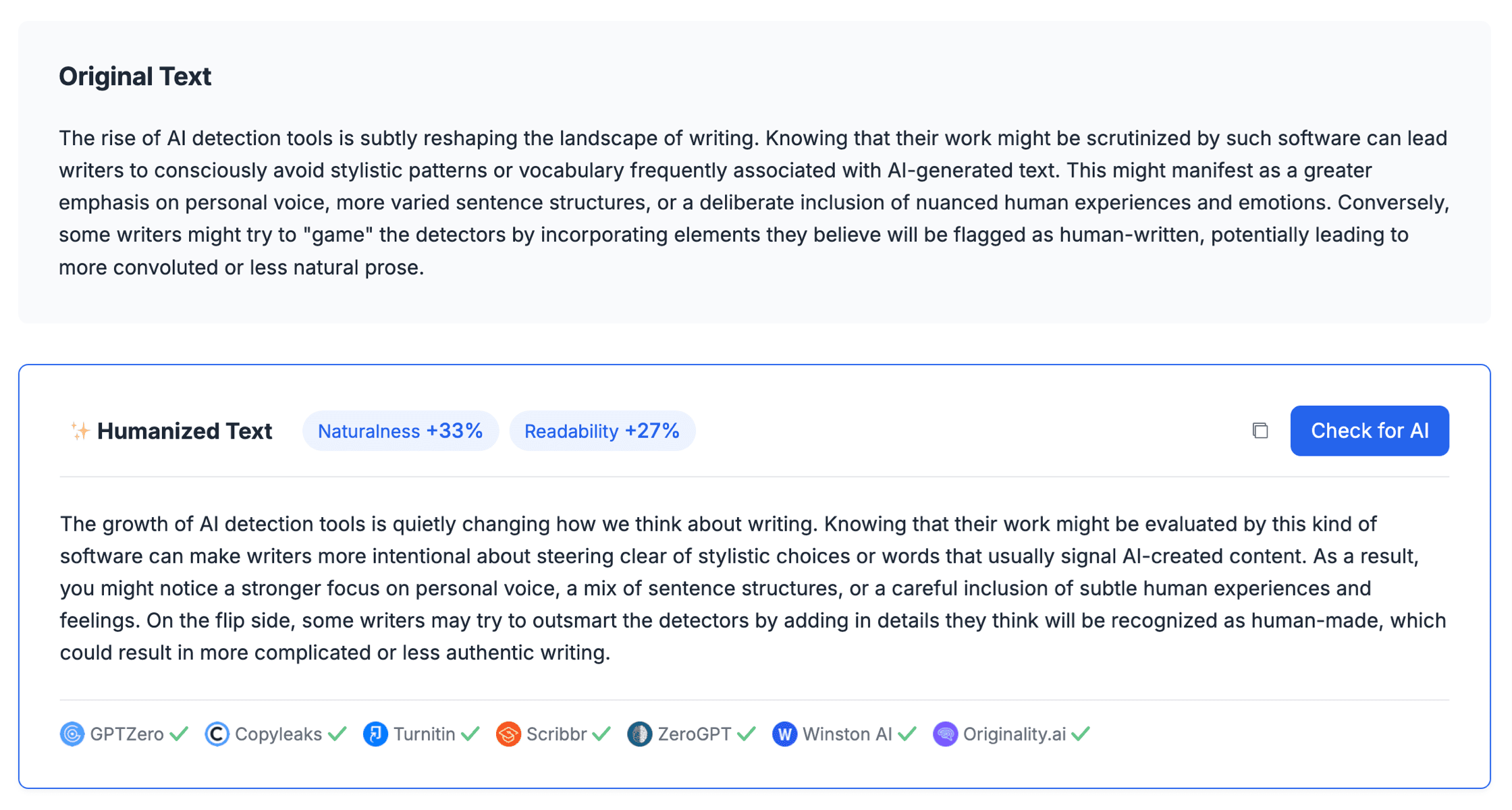Screen dimensions: 1512x810
Task: Click the Originality.ai logo icon
Action: pyautogui.click(x=945, y=734)
